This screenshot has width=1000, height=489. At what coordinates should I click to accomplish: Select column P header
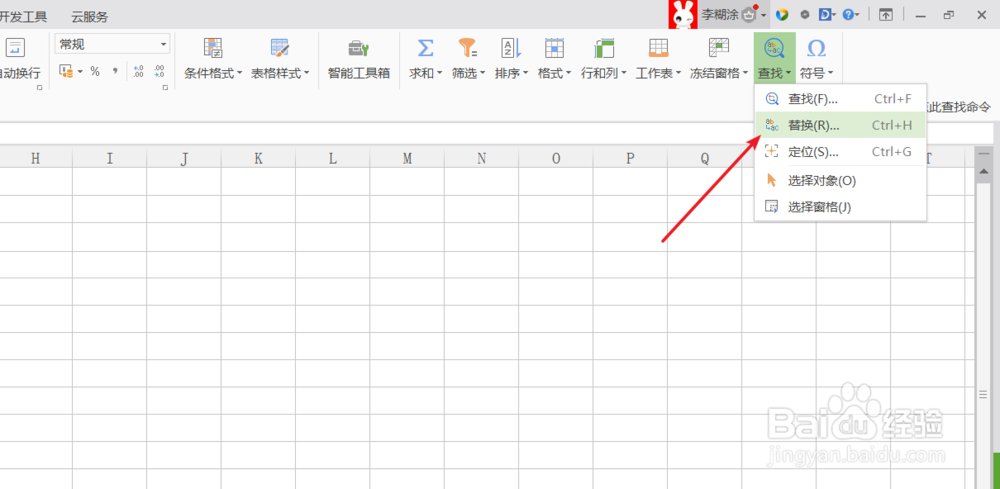(x=630, y=159)
